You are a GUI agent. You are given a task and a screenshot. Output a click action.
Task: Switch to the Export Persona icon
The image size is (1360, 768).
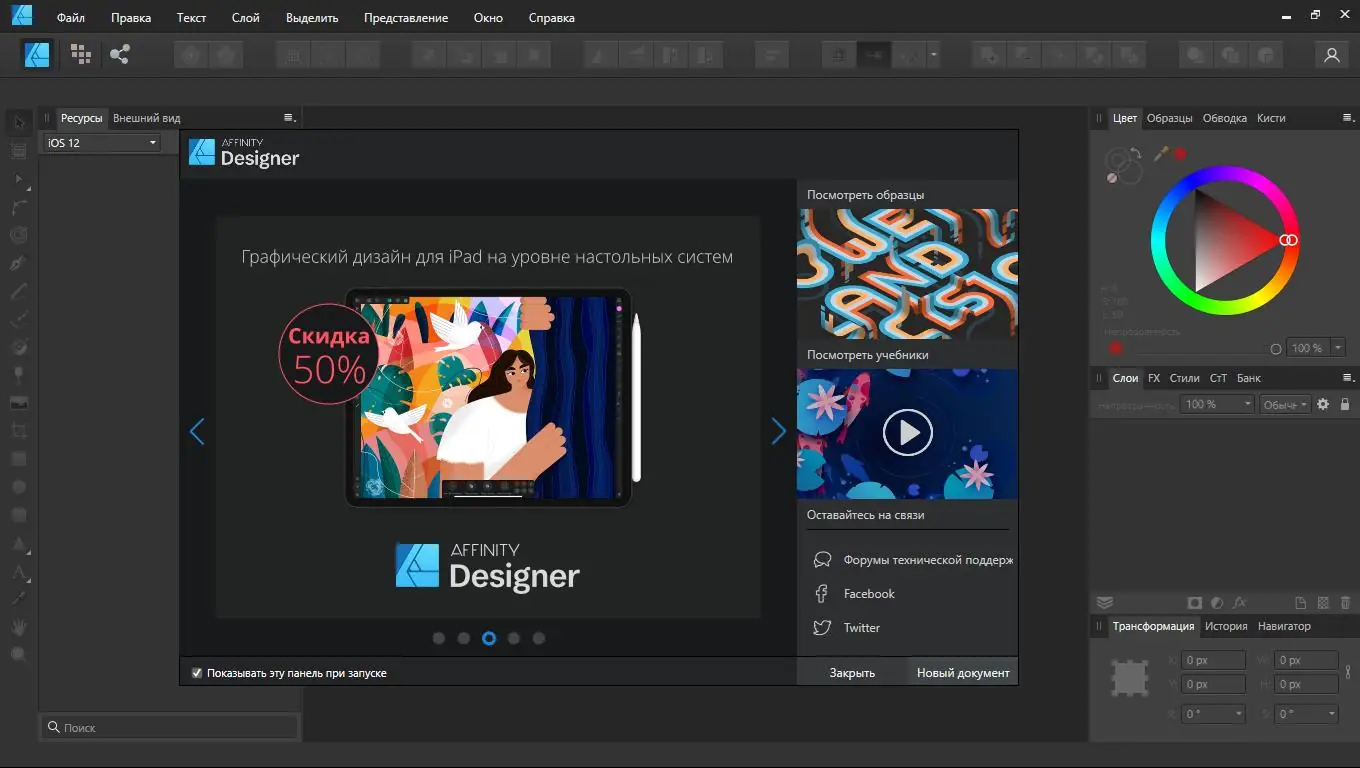point(120,54)
